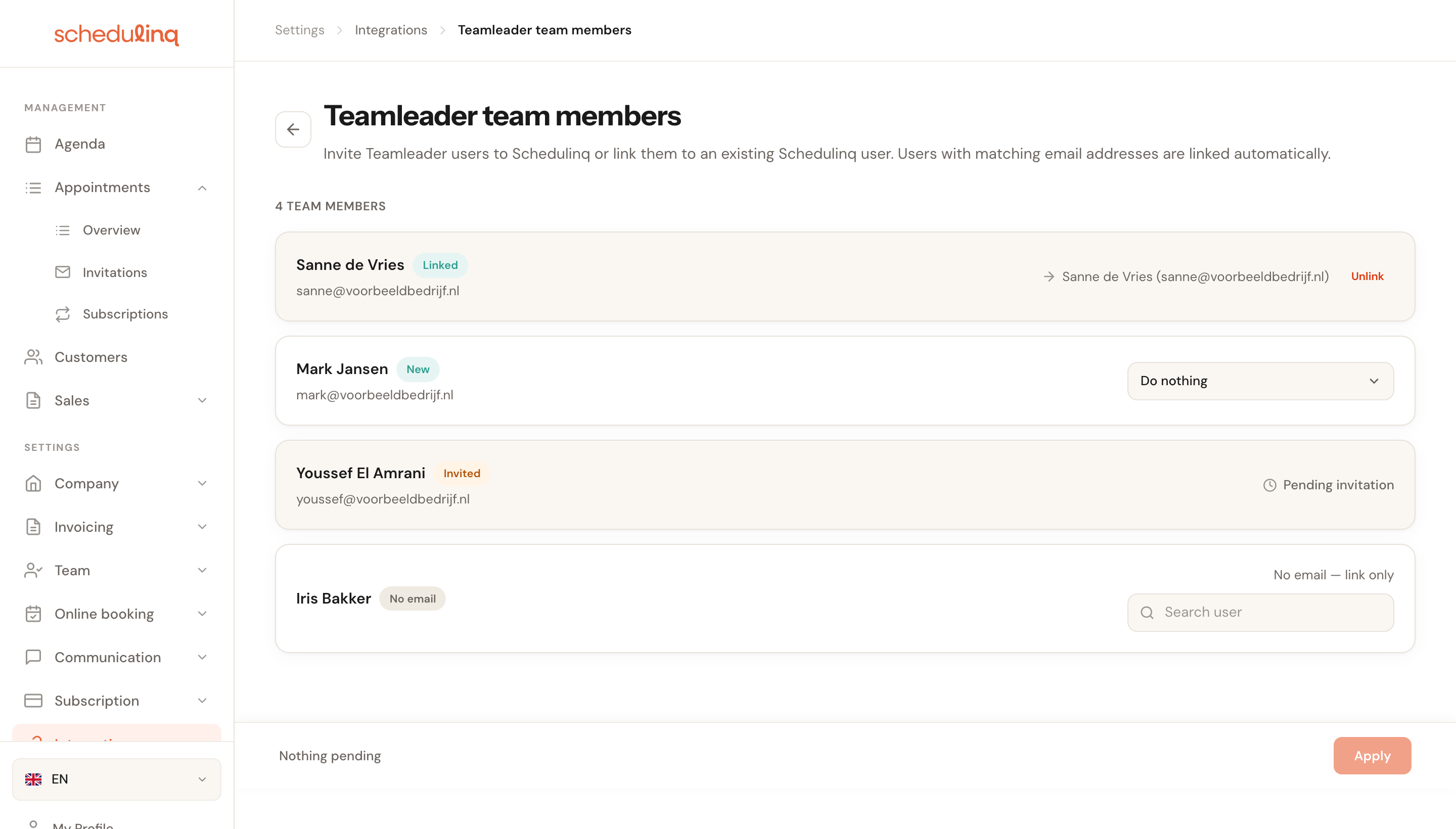Open the Agenda calendar icon

(x=33, y=144)
